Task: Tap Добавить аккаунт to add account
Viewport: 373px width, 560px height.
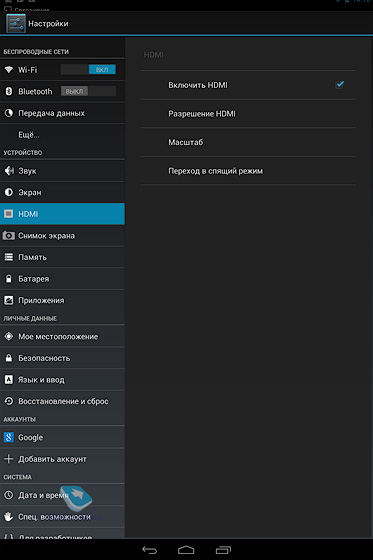Action: tap(62, 459)
